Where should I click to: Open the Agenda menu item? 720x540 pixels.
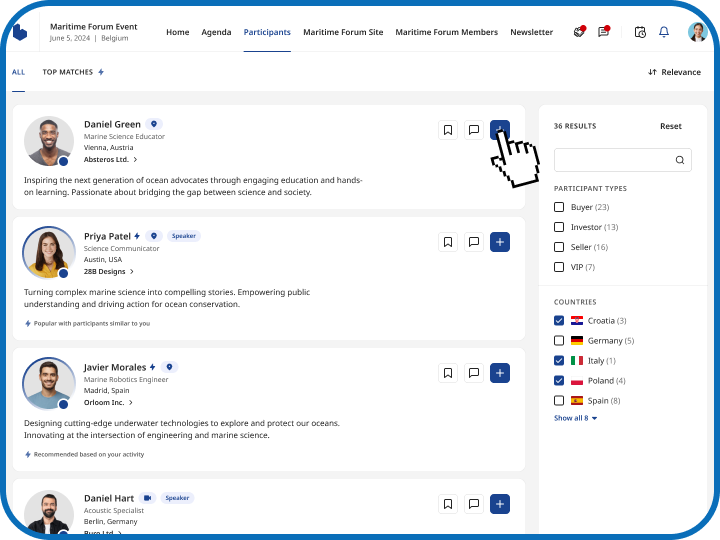tap(216, 32)
